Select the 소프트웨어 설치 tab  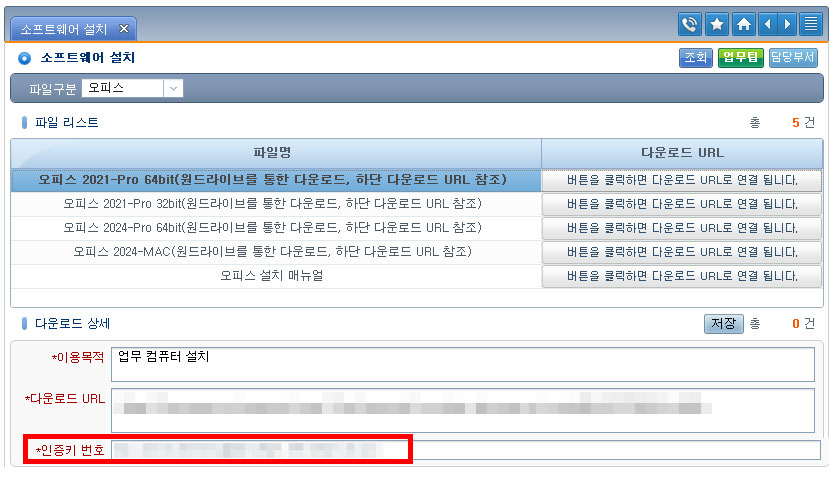[64, 29]
